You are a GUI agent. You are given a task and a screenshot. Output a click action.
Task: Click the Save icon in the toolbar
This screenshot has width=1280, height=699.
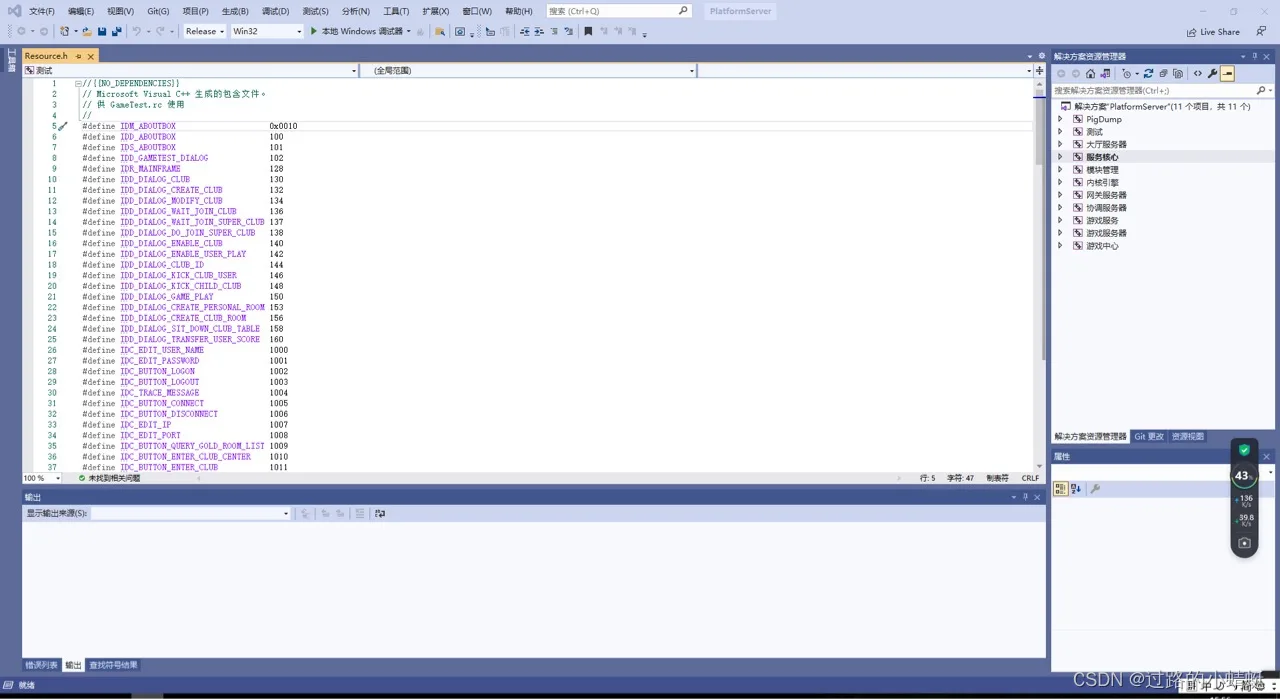[102, 32]
